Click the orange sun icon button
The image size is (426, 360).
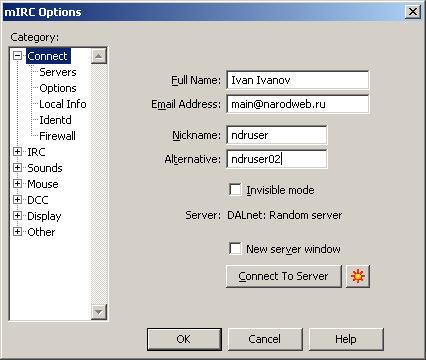(358, 276)
